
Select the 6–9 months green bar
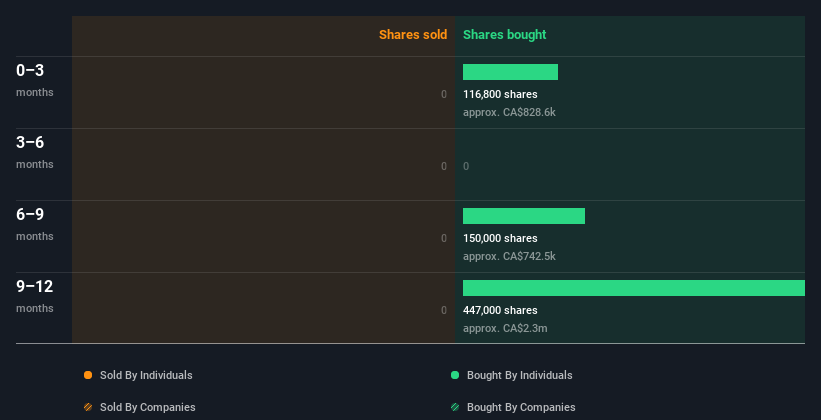524,216
